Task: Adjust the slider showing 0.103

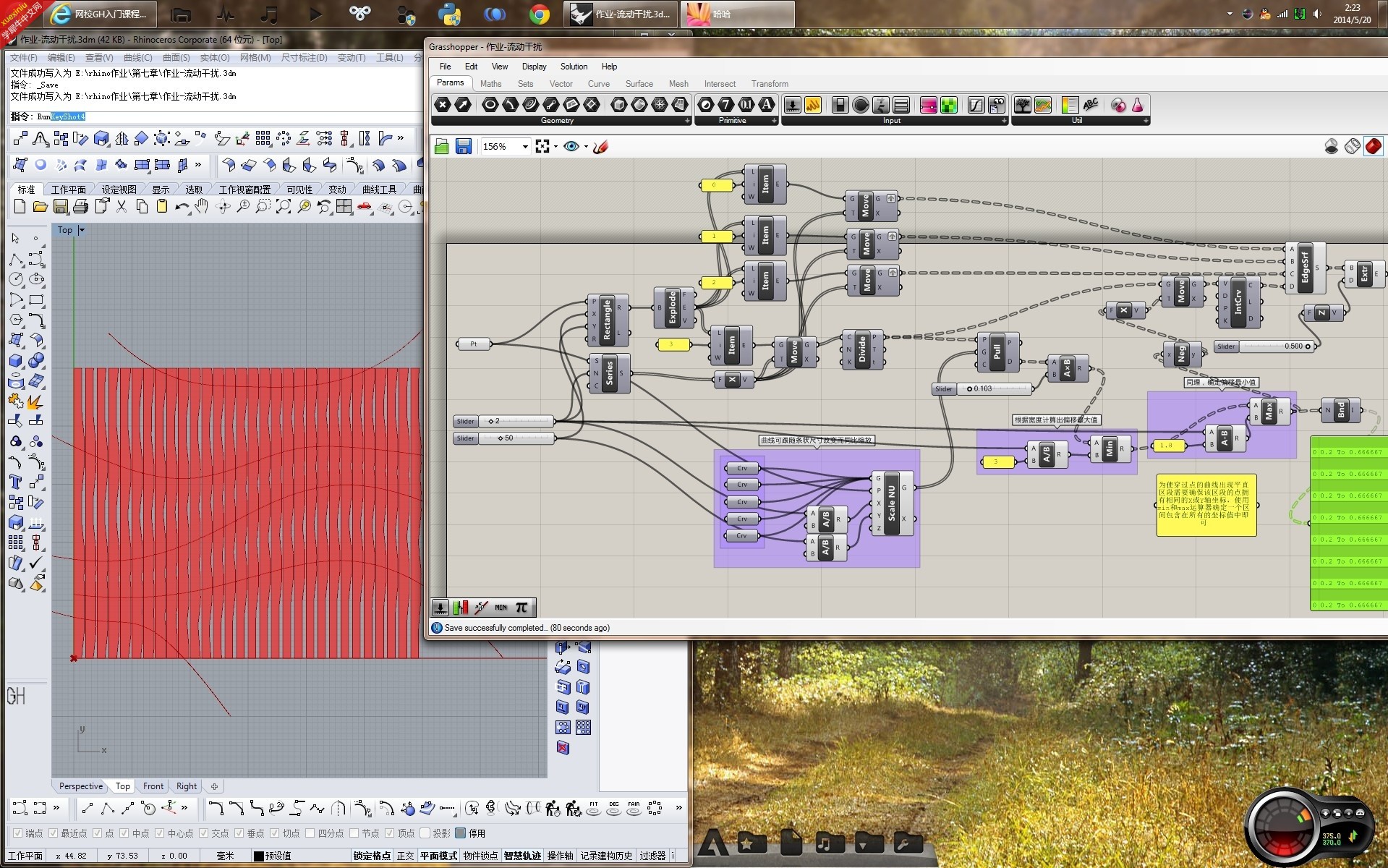Action: tap(983, 389)
